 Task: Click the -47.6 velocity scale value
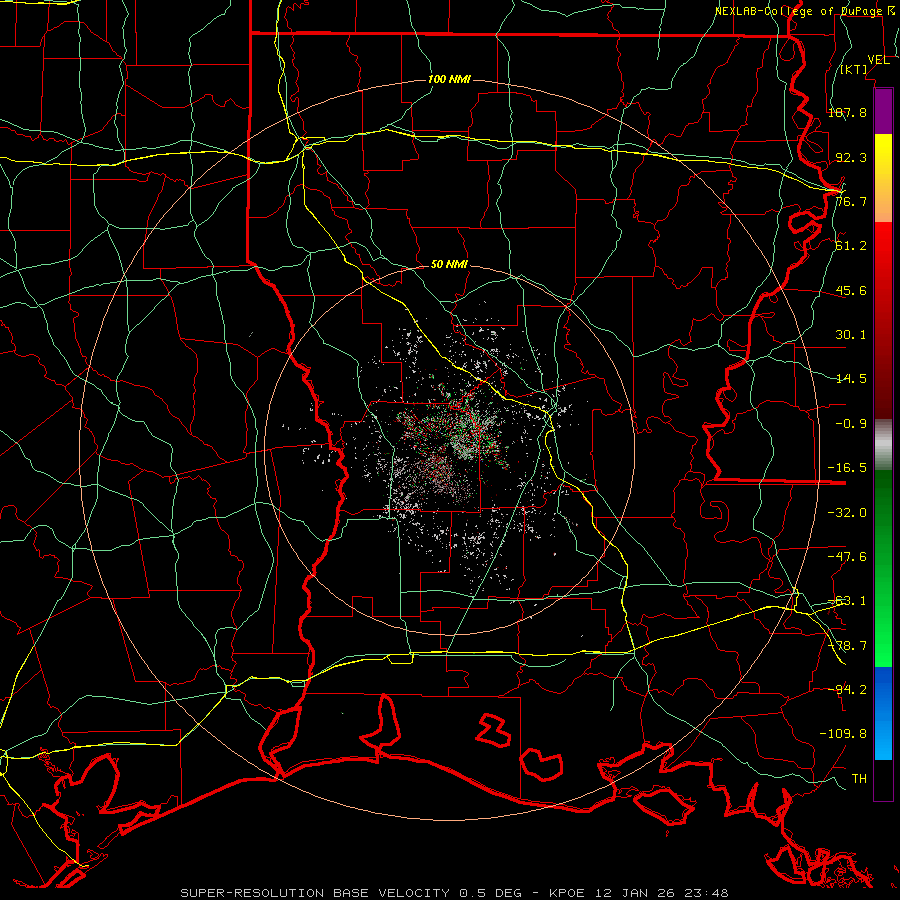pos(847,557)
